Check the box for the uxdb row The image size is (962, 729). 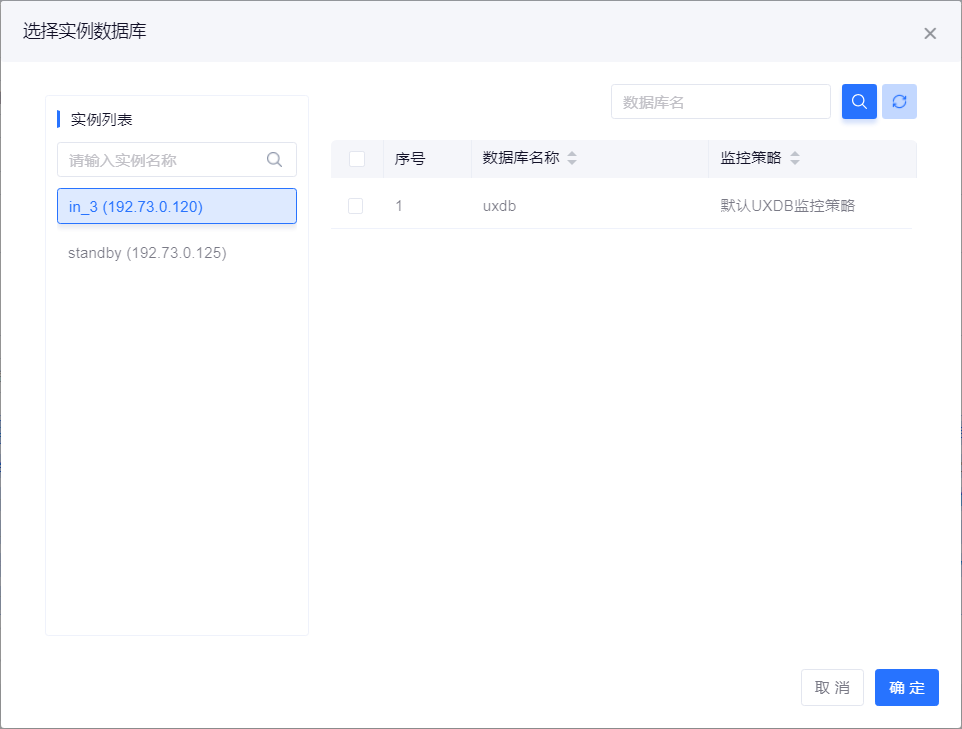tap(356, 206)
